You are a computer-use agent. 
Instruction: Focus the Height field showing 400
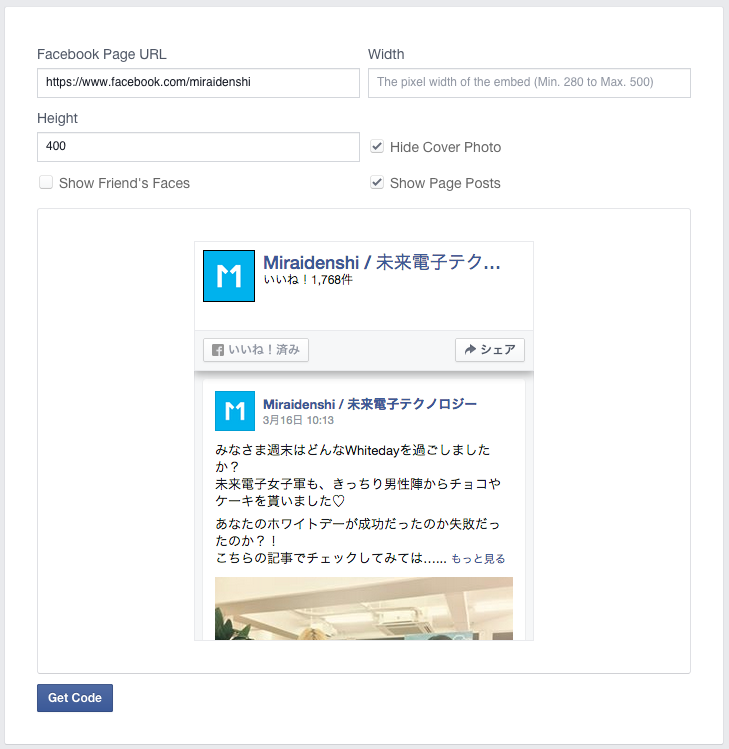[198, 147]
